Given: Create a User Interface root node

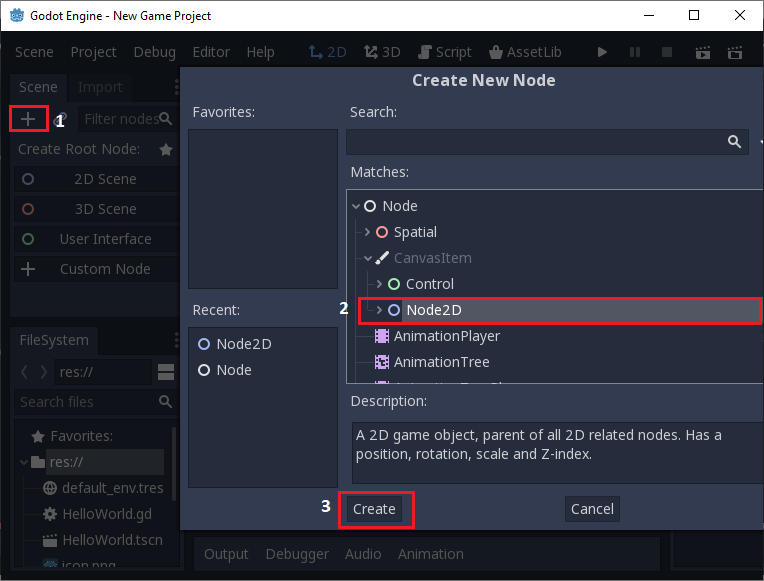Looking at the screenshot, I should point(96,239).
